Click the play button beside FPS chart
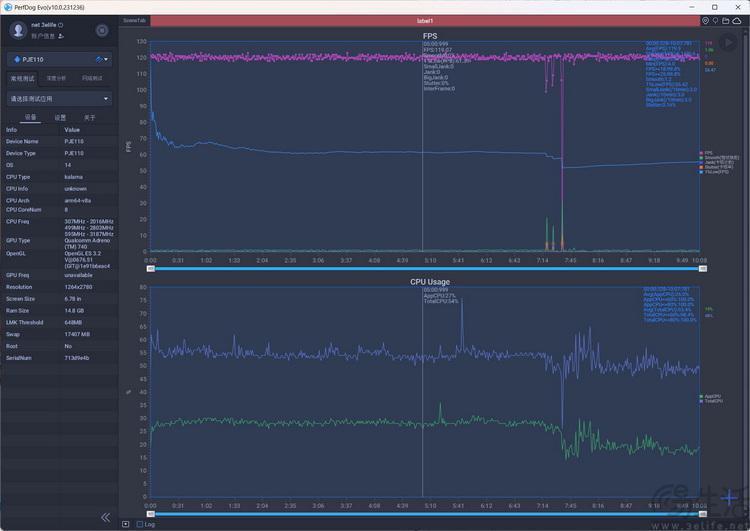This screenshot has height=531, width=750. tap(728, 43)
